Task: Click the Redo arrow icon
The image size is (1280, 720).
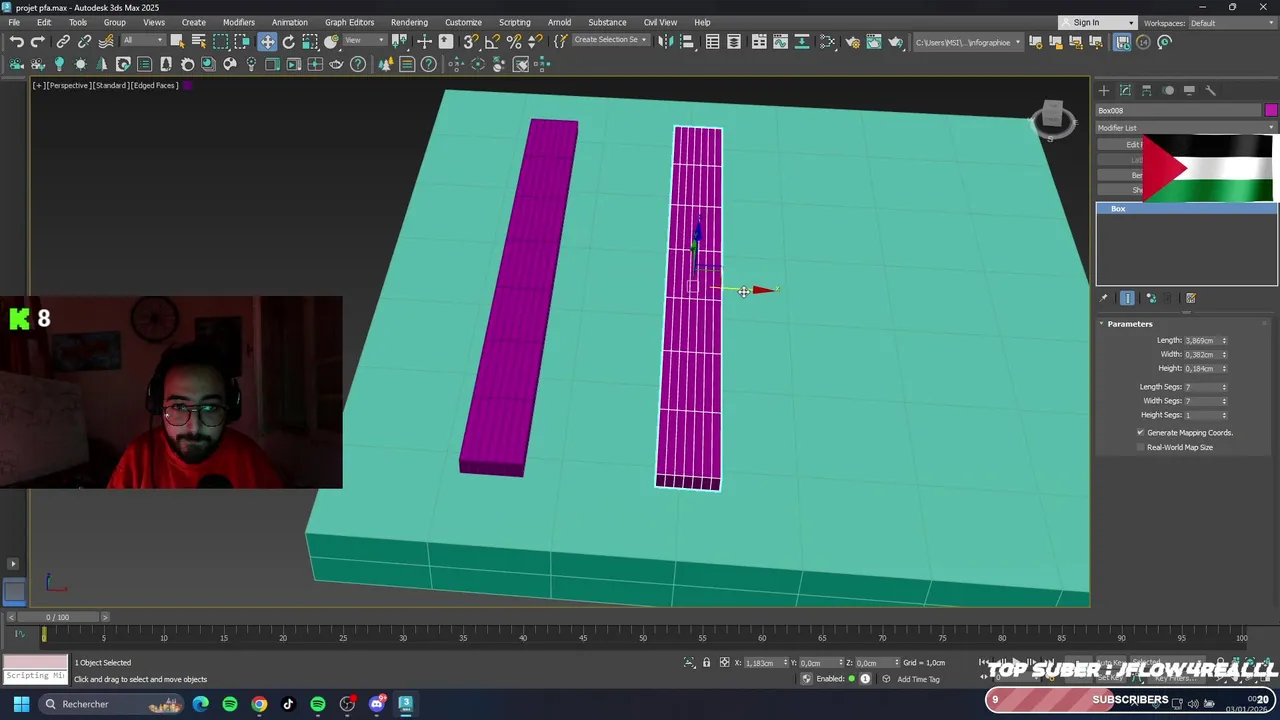Action: point(38,41)
